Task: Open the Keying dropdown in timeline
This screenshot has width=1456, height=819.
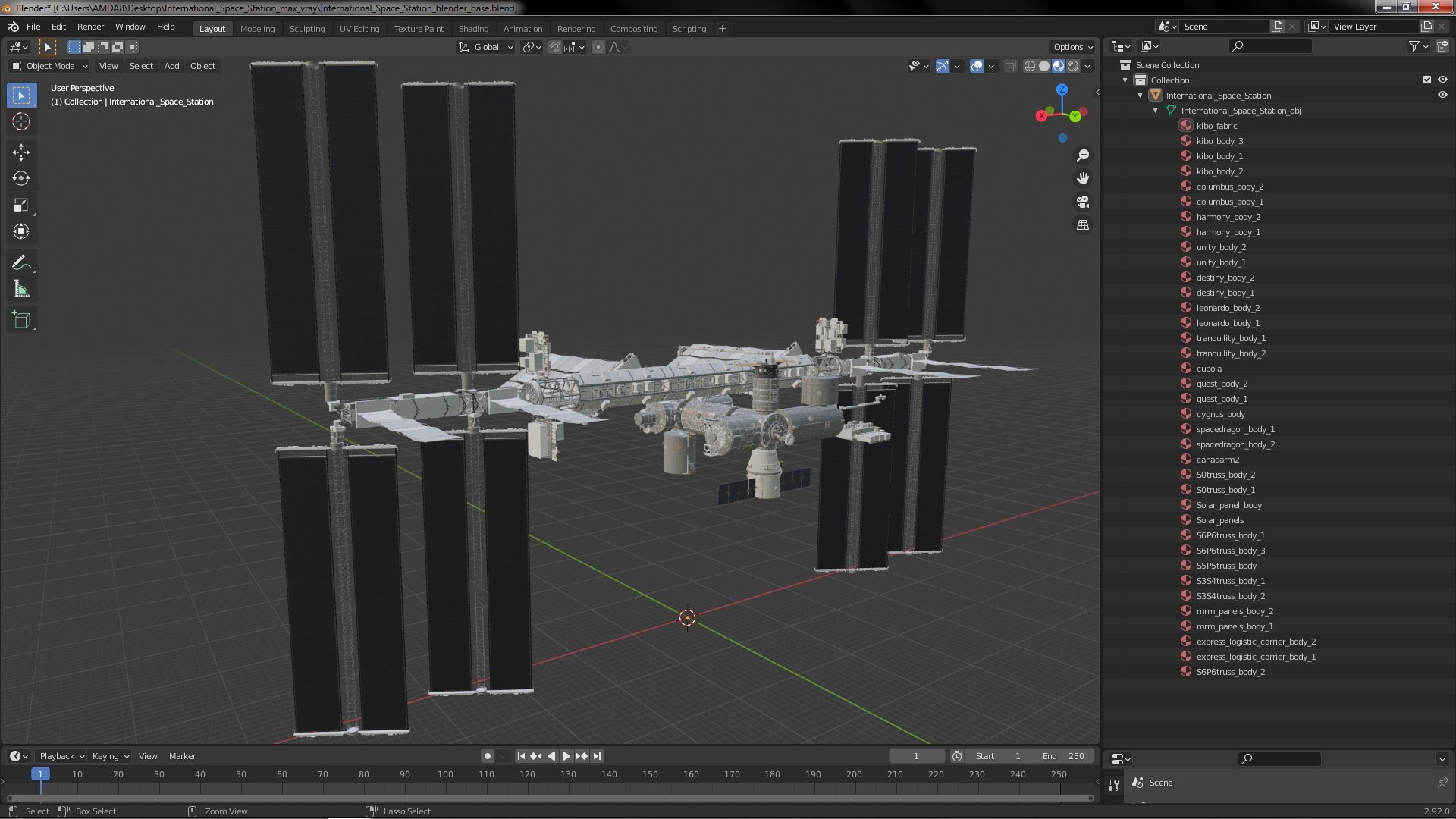Action: [110, 756]
